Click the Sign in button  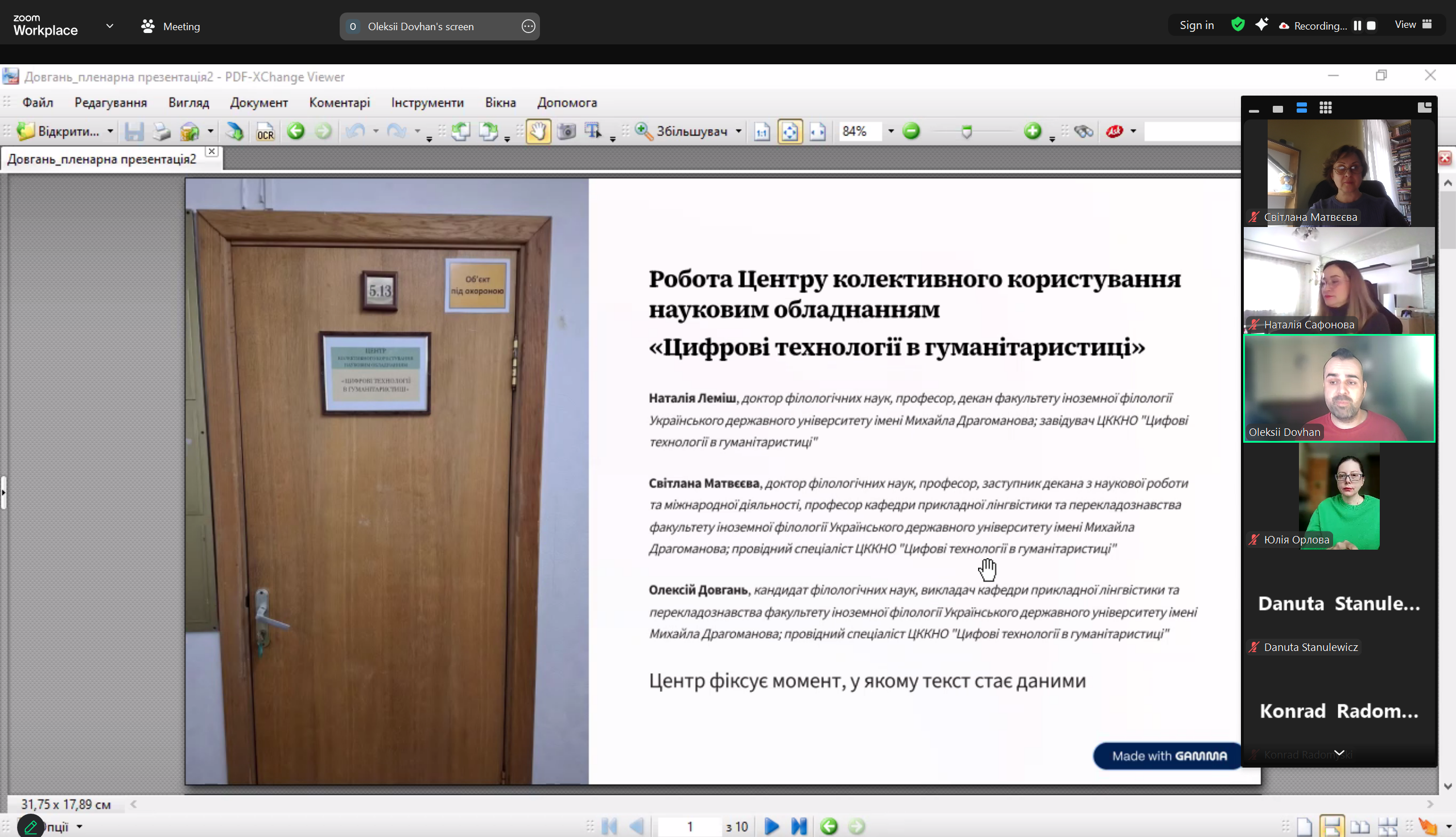(x=1196, y=25)
